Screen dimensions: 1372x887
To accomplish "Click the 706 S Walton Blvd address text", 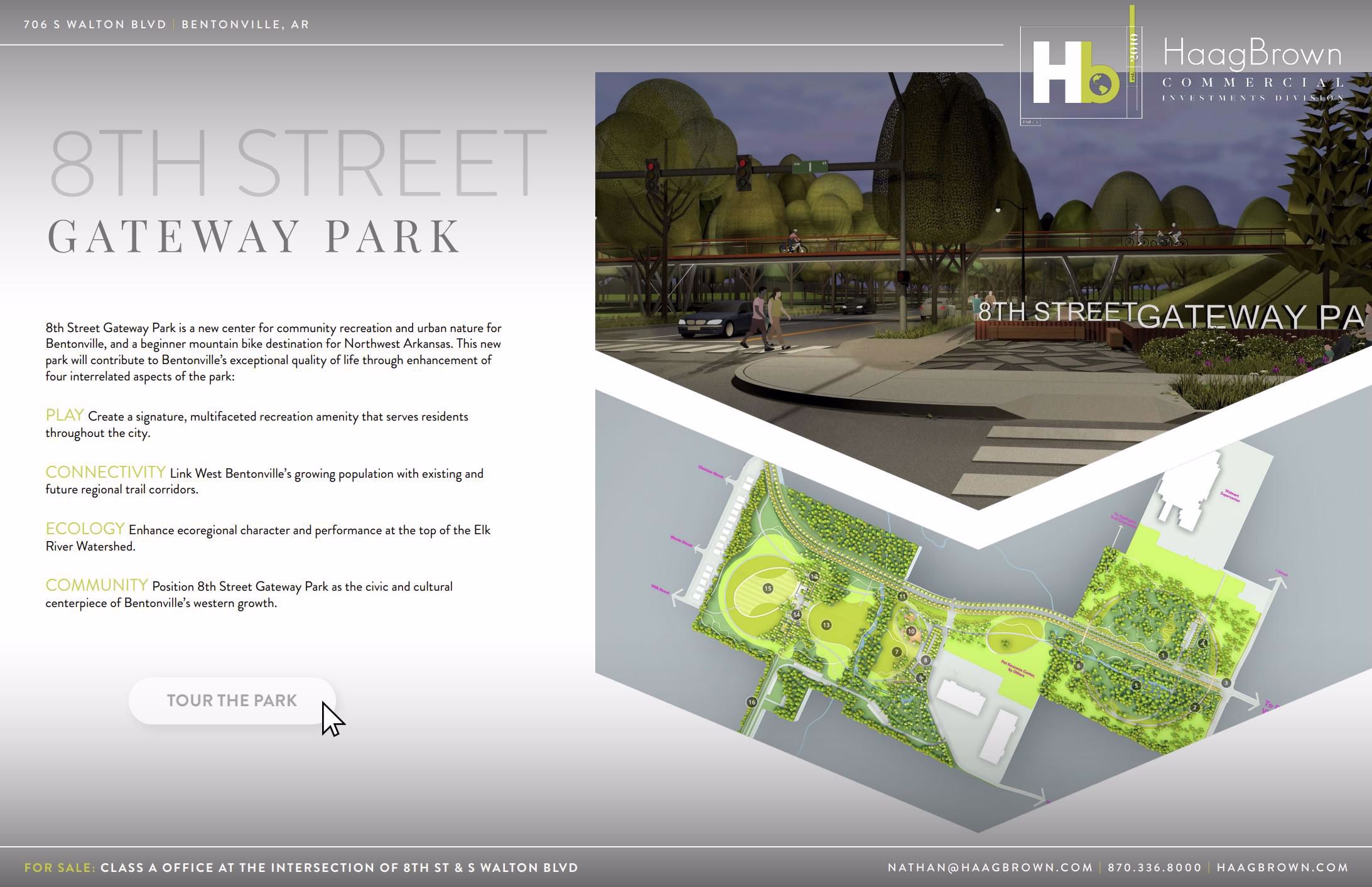I will coord(94,24).
